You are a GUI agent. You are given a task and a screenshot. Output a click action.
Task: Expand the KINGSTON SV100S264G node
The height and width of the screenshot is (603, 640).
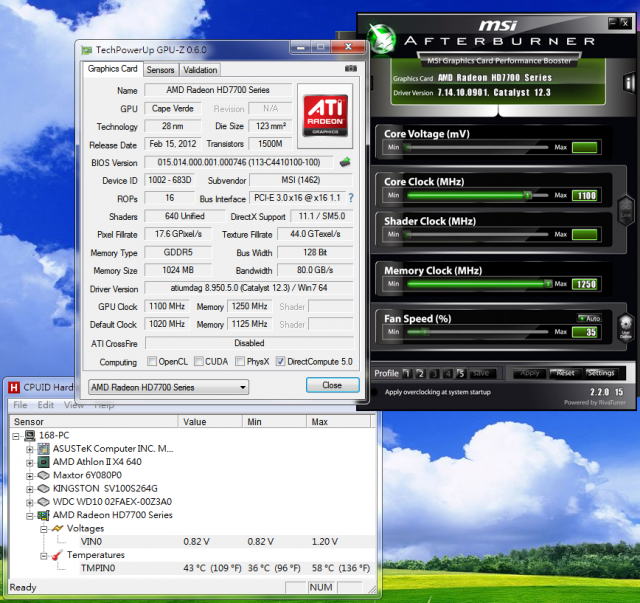point(29,489)
